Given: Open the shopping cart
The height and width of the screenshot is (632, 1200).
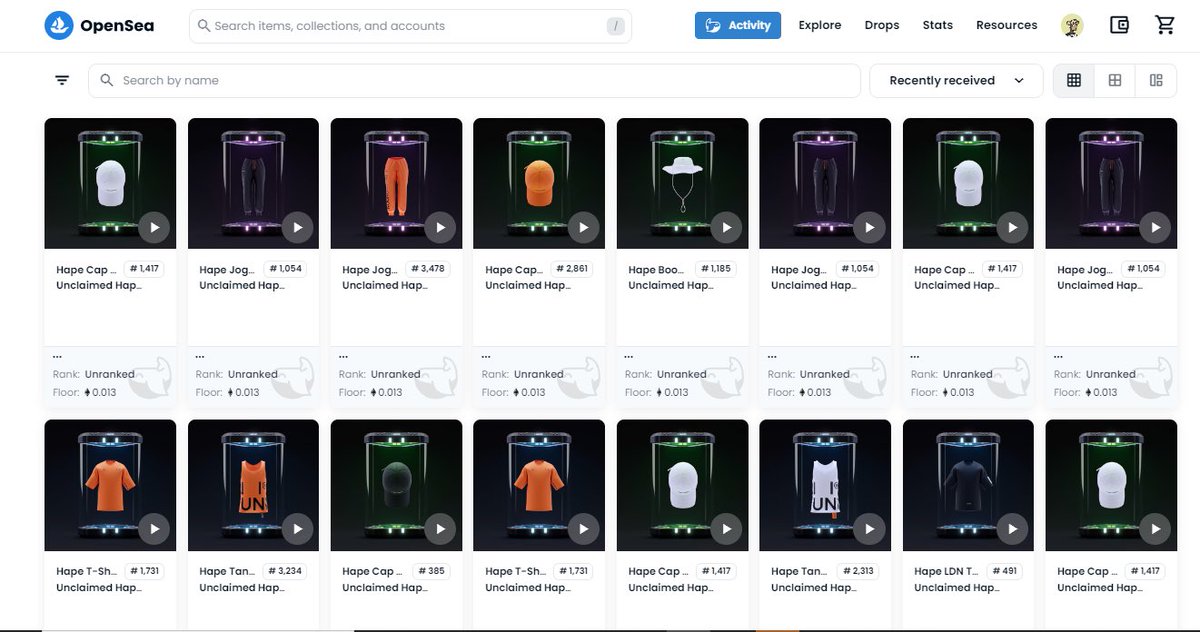Looking at the screenshot, I should 1165,26.
